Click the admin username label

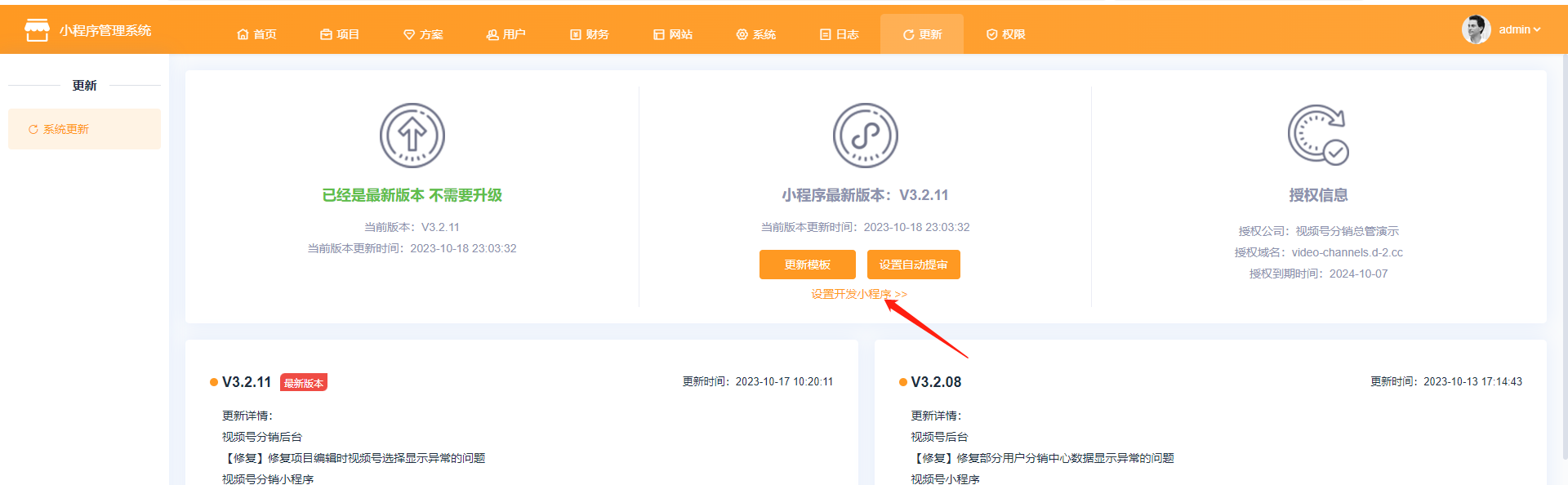point(1514,29)
